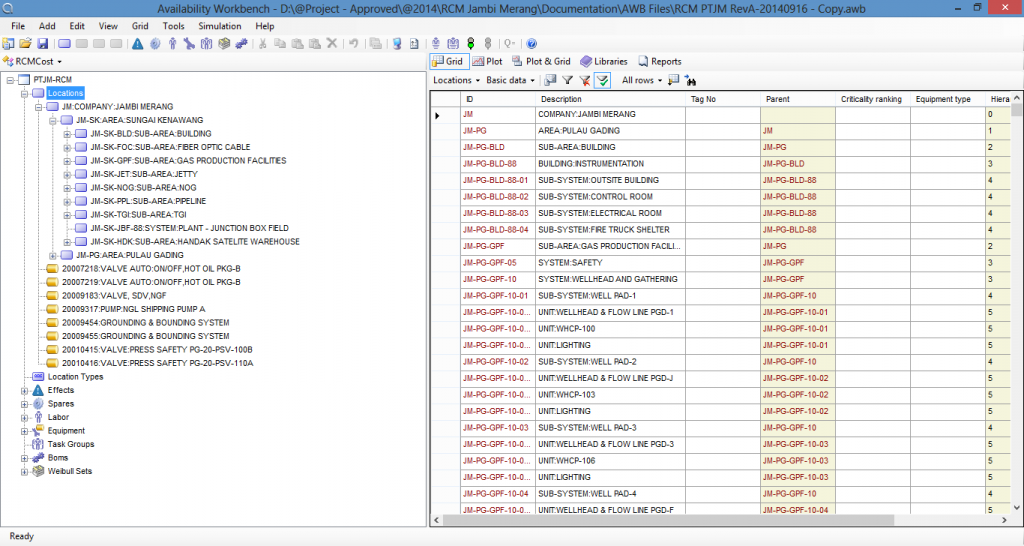Toggle the Grid view button
This screenshot has height=546, width=1024.
click(x=448, y=61)
